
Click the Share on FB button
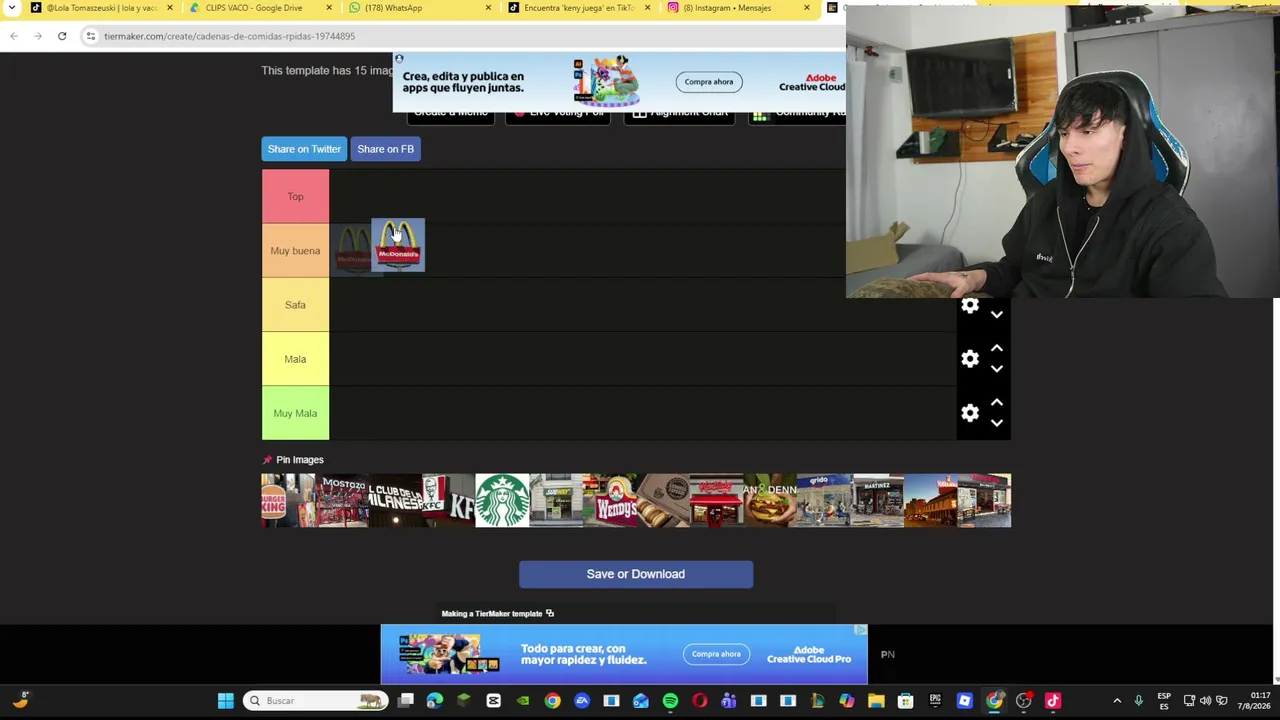[x=385, y=149]
